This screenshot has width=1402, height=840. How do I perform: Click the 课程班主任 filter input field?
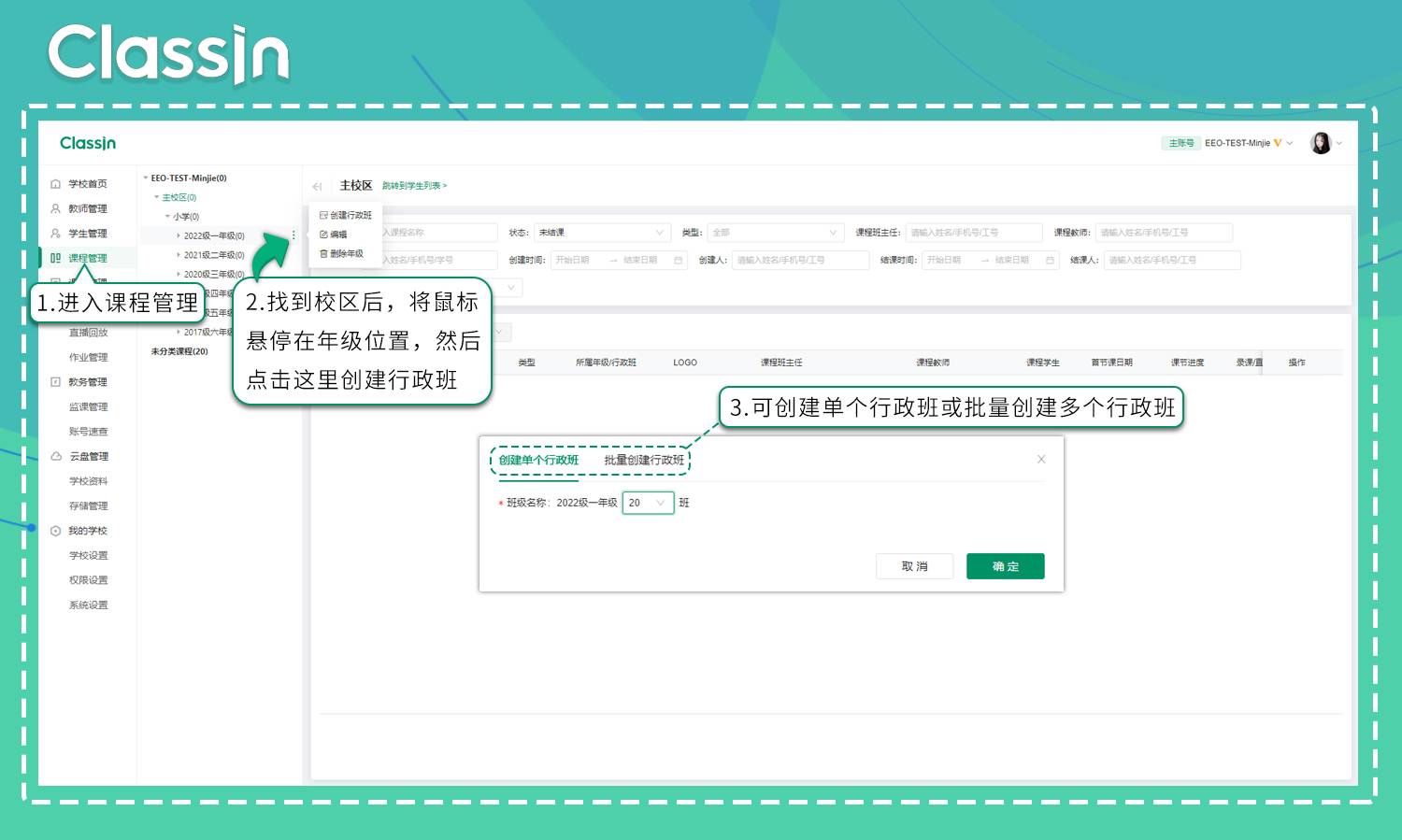974,233
